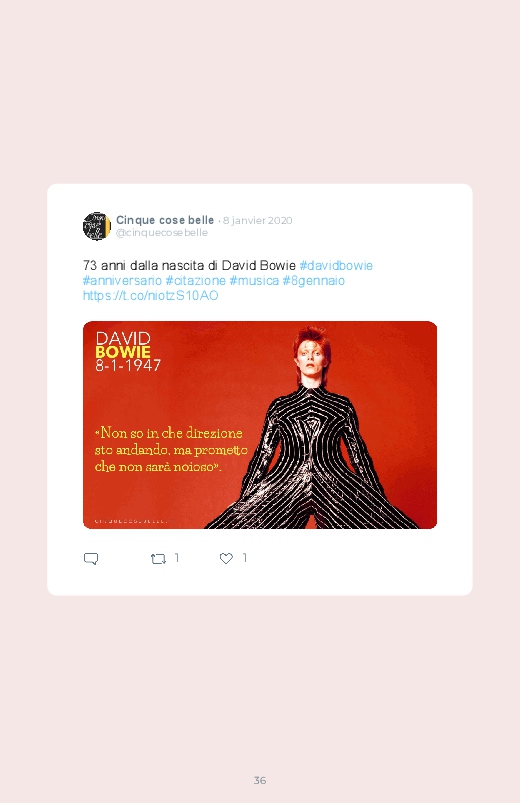Viewport: 520px width, 803px height.
Task: Select the #8gennaio hashtag
Action: click(x=314, y=281)
